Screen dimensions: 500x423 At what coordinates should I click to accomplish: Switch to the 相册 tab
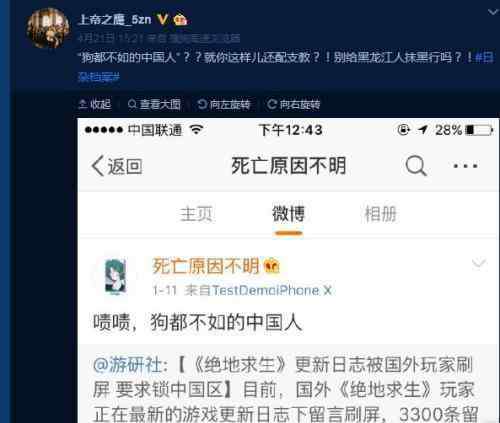tap(380, 214)
